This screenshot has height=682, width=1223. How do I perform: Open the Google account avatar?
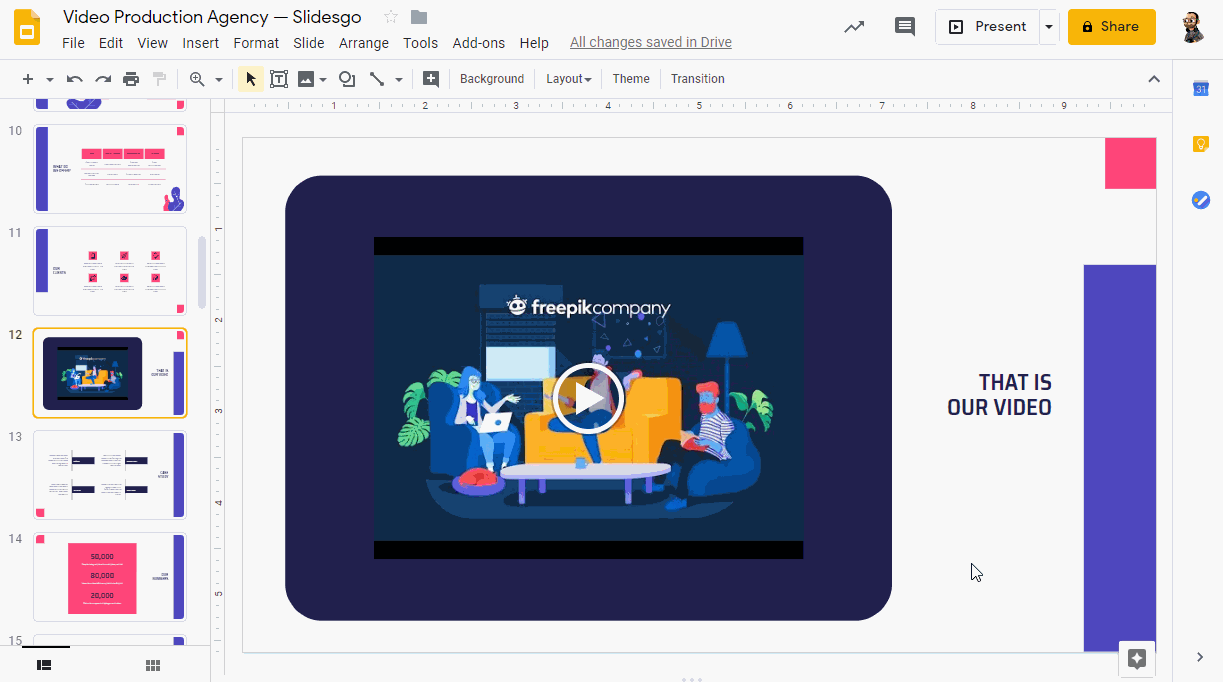(x=1193, y=27)
